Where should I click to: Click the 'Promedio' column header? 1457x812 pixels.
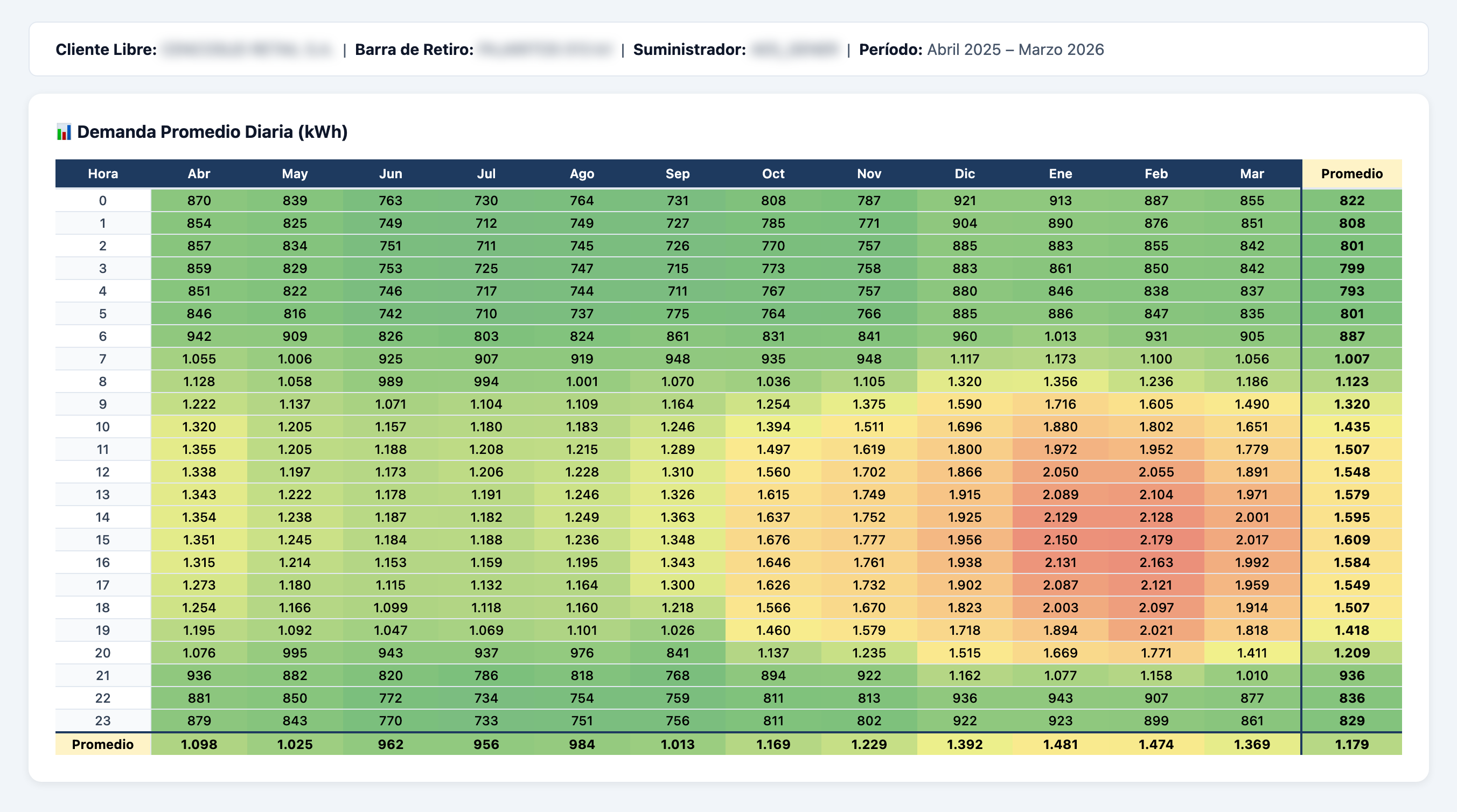[1352, 173]
